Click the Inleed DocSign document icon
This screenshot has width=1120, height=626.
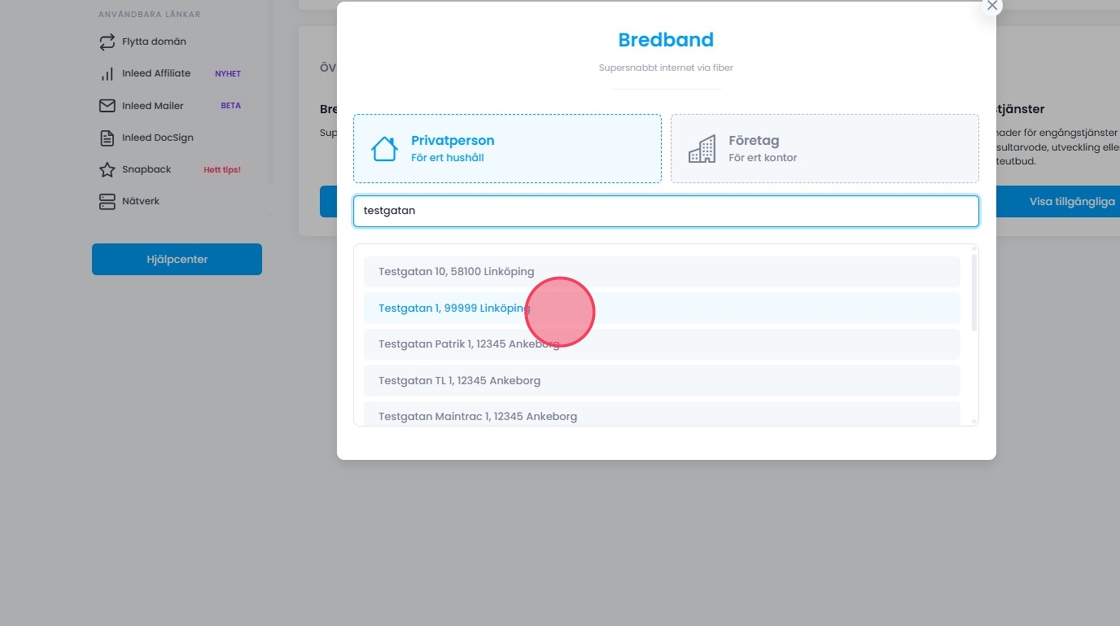pyautogui.click(x=107, y=138)
